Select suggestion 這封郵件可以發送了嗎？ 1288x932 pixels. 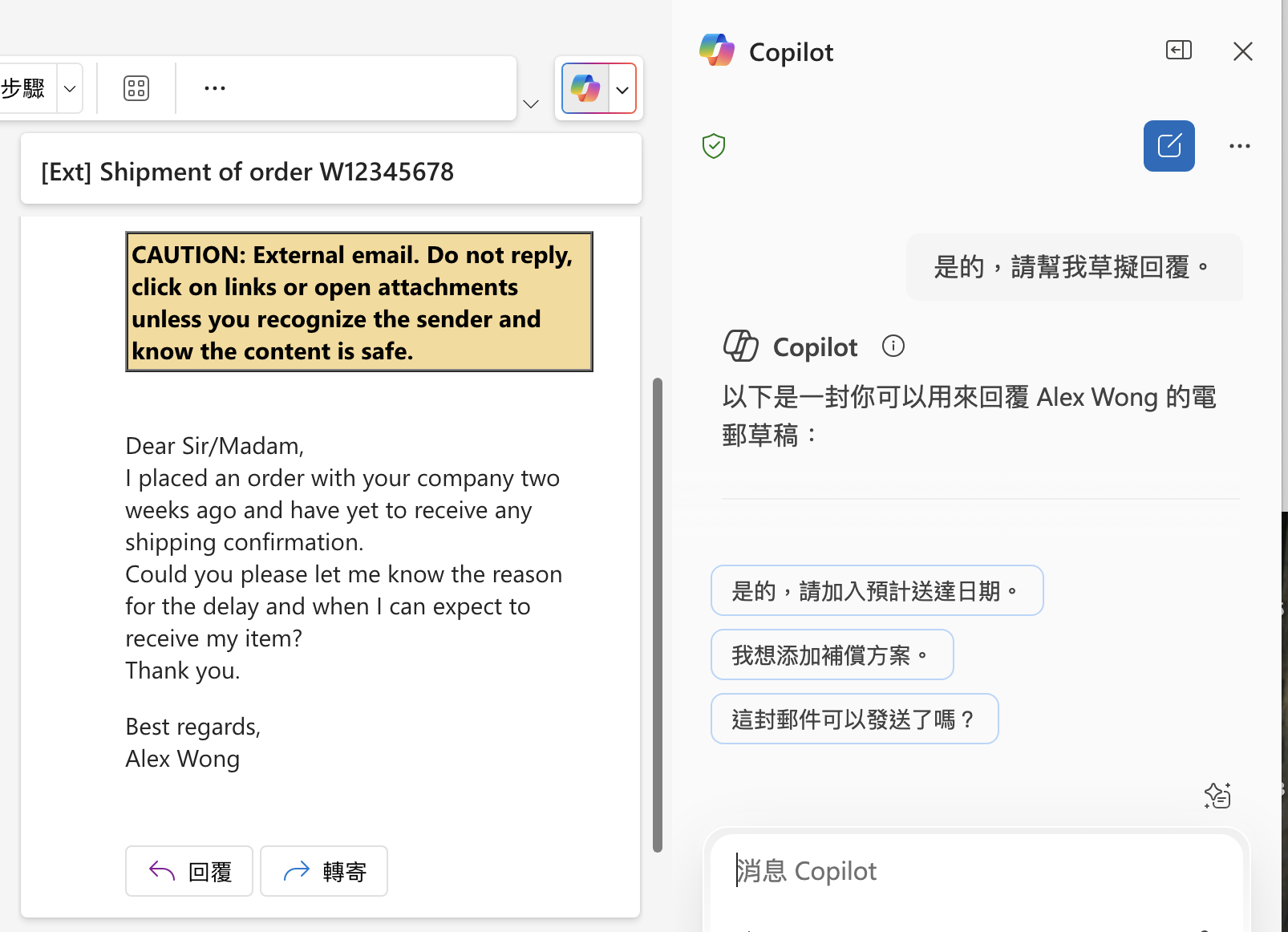(854, 719)
